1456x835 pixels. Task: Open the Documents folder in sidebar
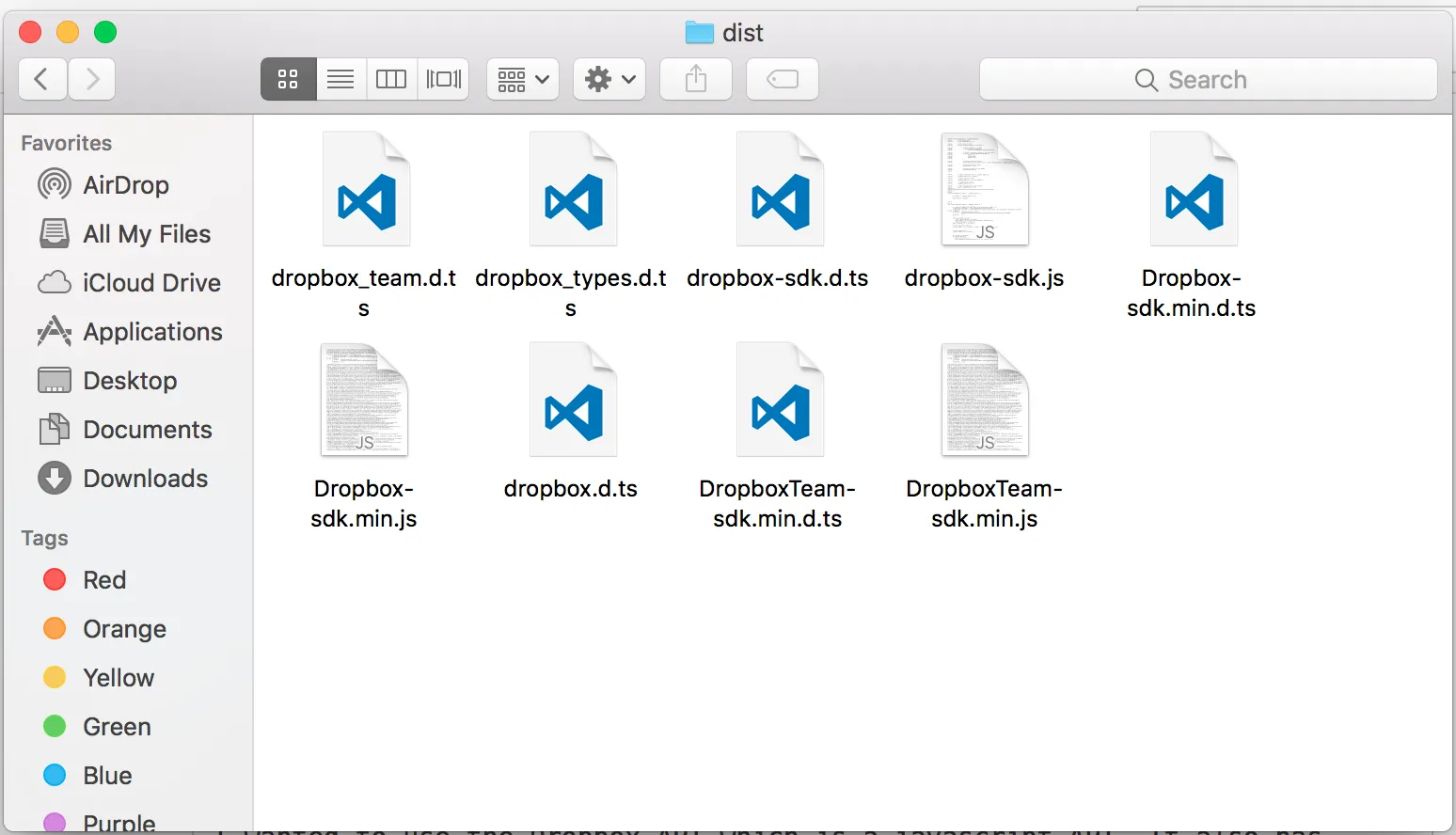[x=127, y=429]
